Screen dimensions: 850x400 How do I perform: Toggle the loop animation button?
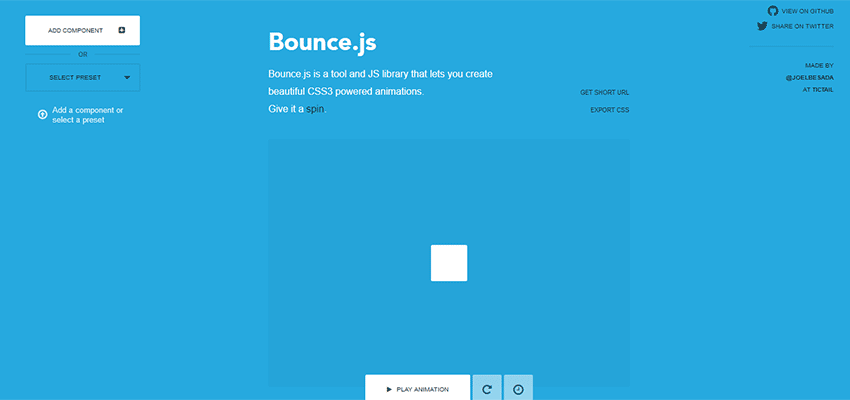tap(487, 388)
